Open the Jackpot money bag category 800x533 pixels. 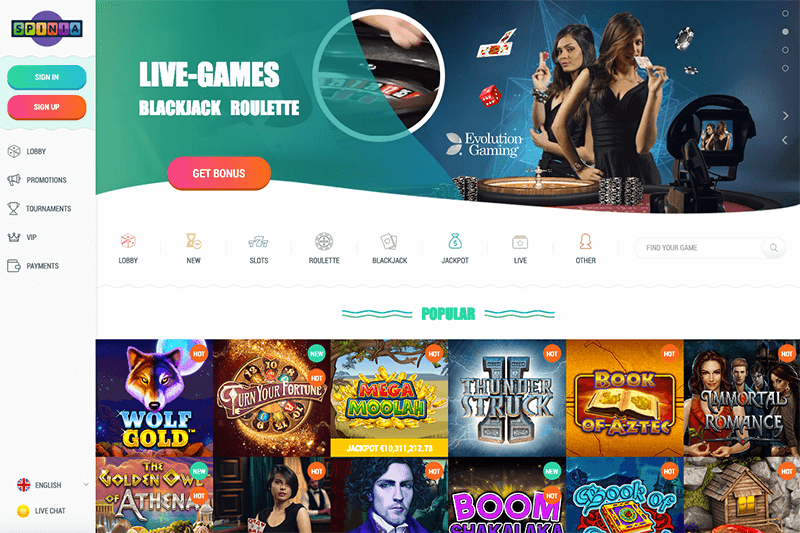pyautogui.click(x=455, y=241)
